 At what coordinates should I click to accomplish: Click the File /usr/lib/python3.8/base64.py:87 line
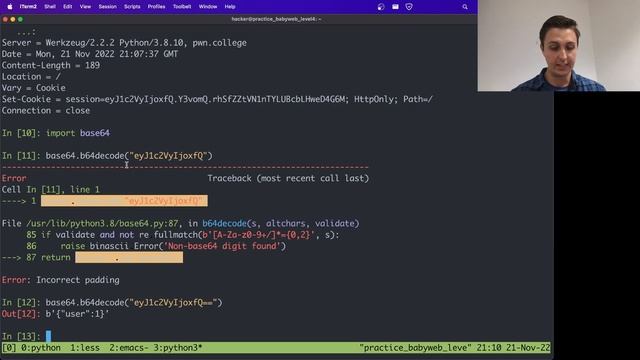tap(180, 223)
